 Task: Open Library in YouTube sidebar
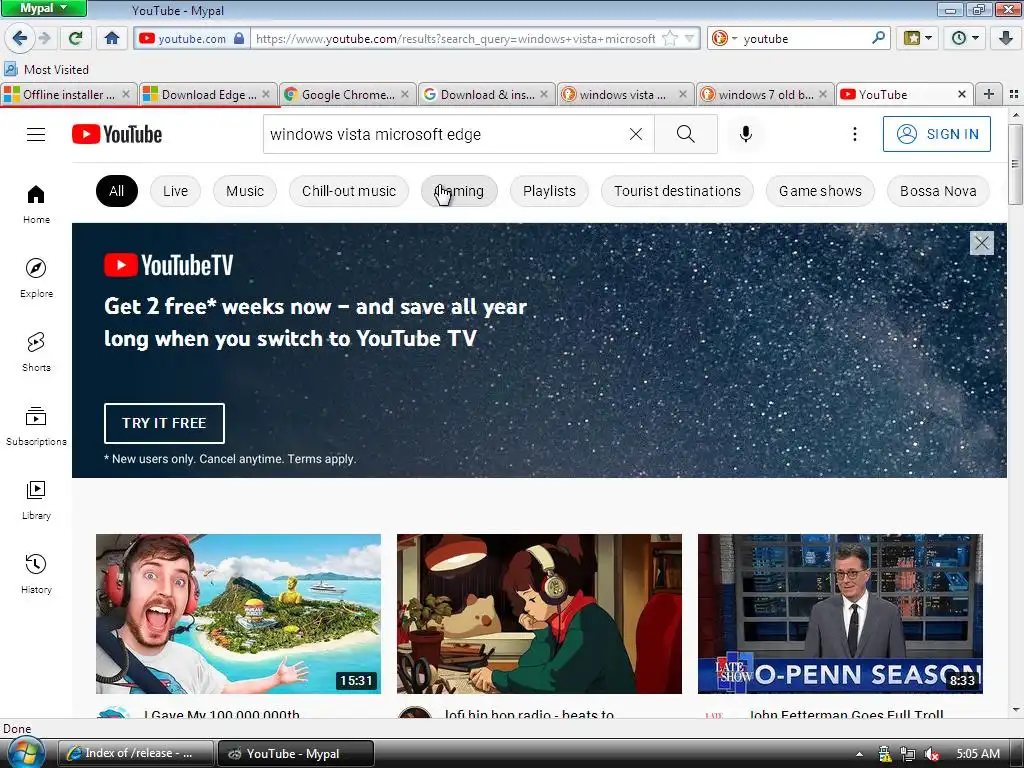pyautogui.click(x=36, y=500)
